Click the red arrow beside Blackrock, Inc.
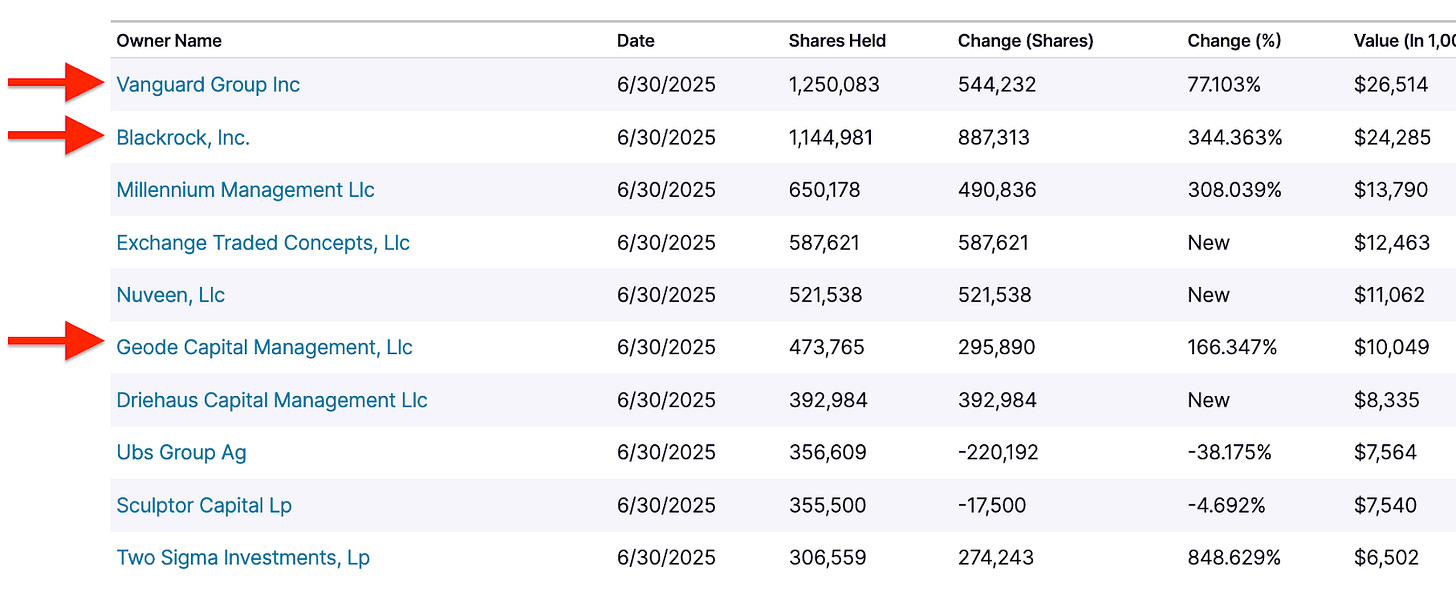This screenshot has height=601, width=1456. [55, 135]
